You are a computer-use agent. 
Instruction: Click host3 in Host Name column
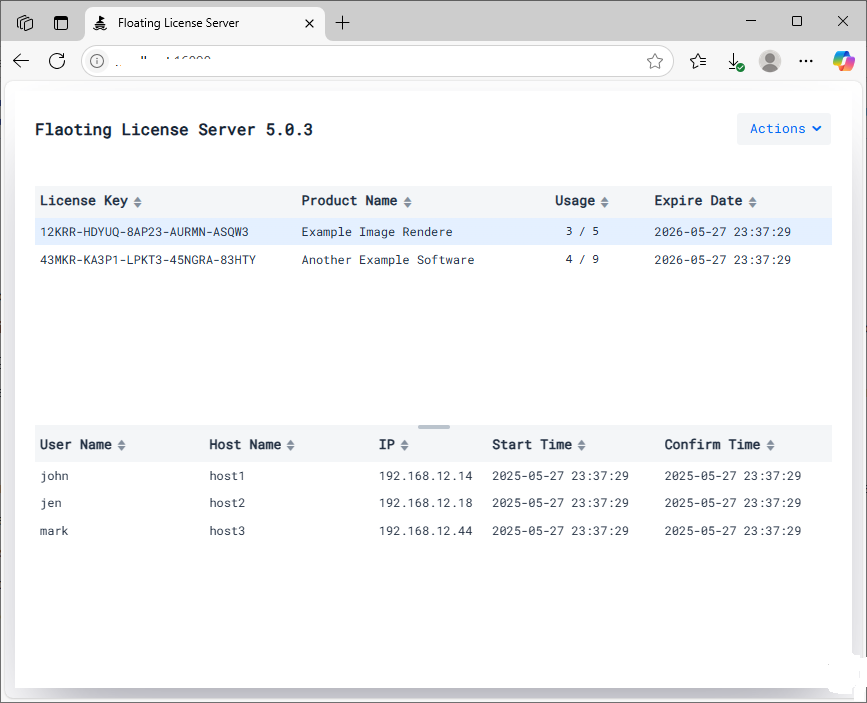click(227, 531)
